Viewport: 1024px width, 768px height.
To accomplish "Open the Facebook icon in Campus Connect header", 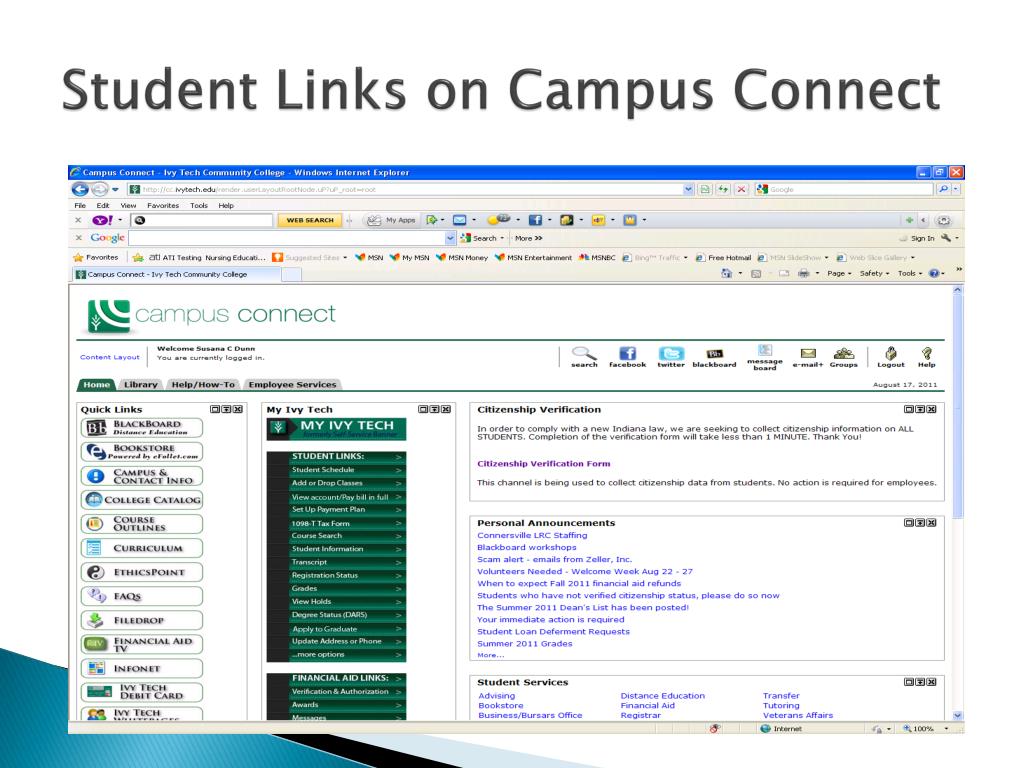I will click(x=628, y=353).
